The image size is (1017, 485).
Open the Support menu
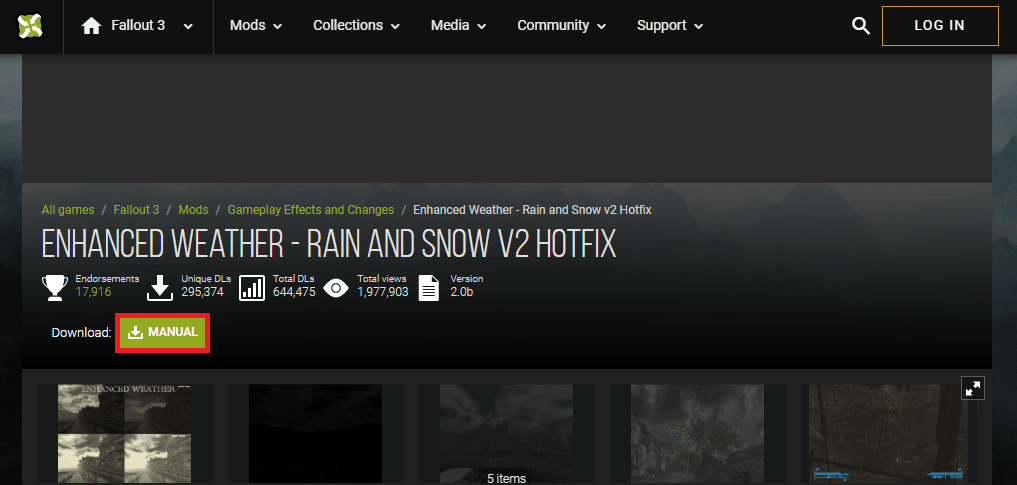(x=670, y=25)
